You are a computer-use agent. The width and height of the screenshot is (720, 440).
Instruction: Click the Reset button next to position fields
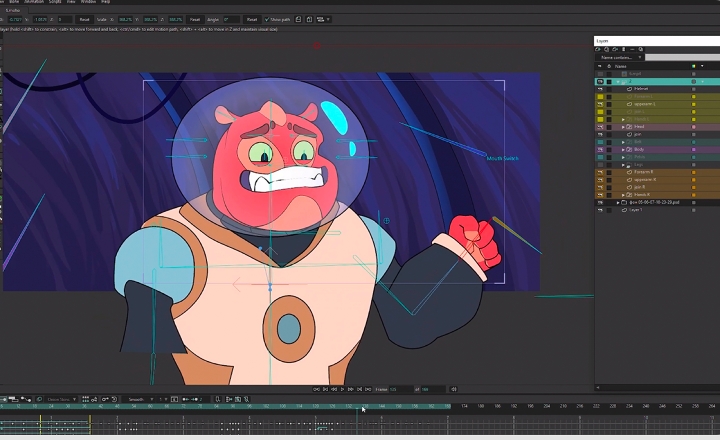tap(84, 19)
